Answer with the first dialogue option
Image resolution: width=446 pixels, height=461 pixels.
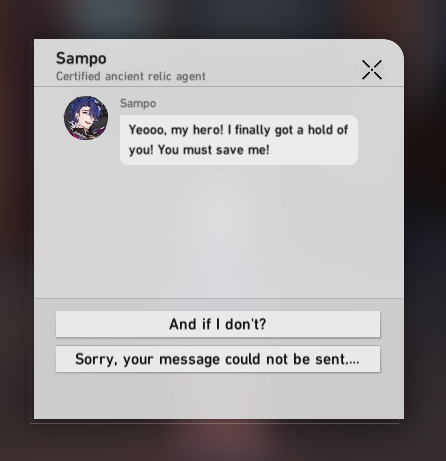[x=218, y=324]
